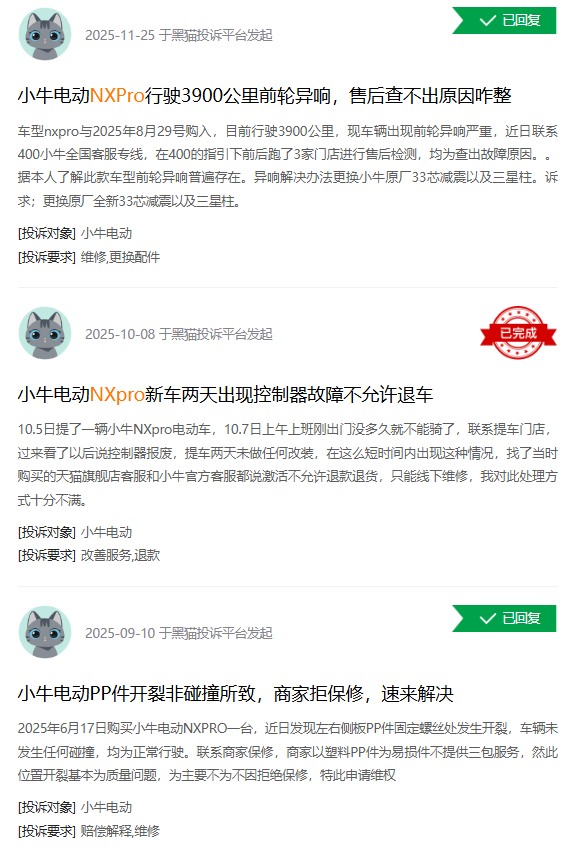Click the green 已回复 badge on third complaint
This screenshot has height=859, width=575.
[504, 619]
